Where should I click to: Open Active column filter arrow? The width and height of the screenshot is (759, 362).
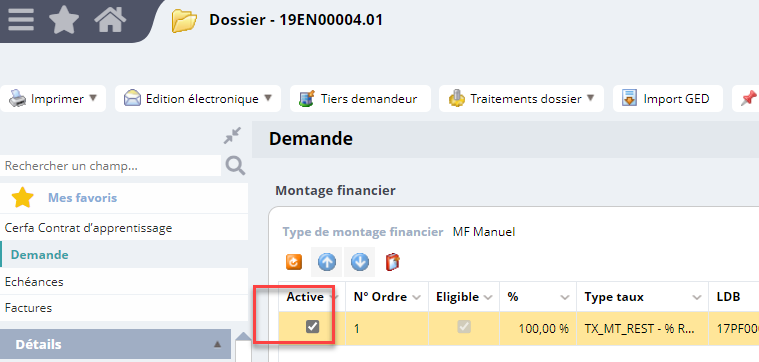tap(333, 297)
